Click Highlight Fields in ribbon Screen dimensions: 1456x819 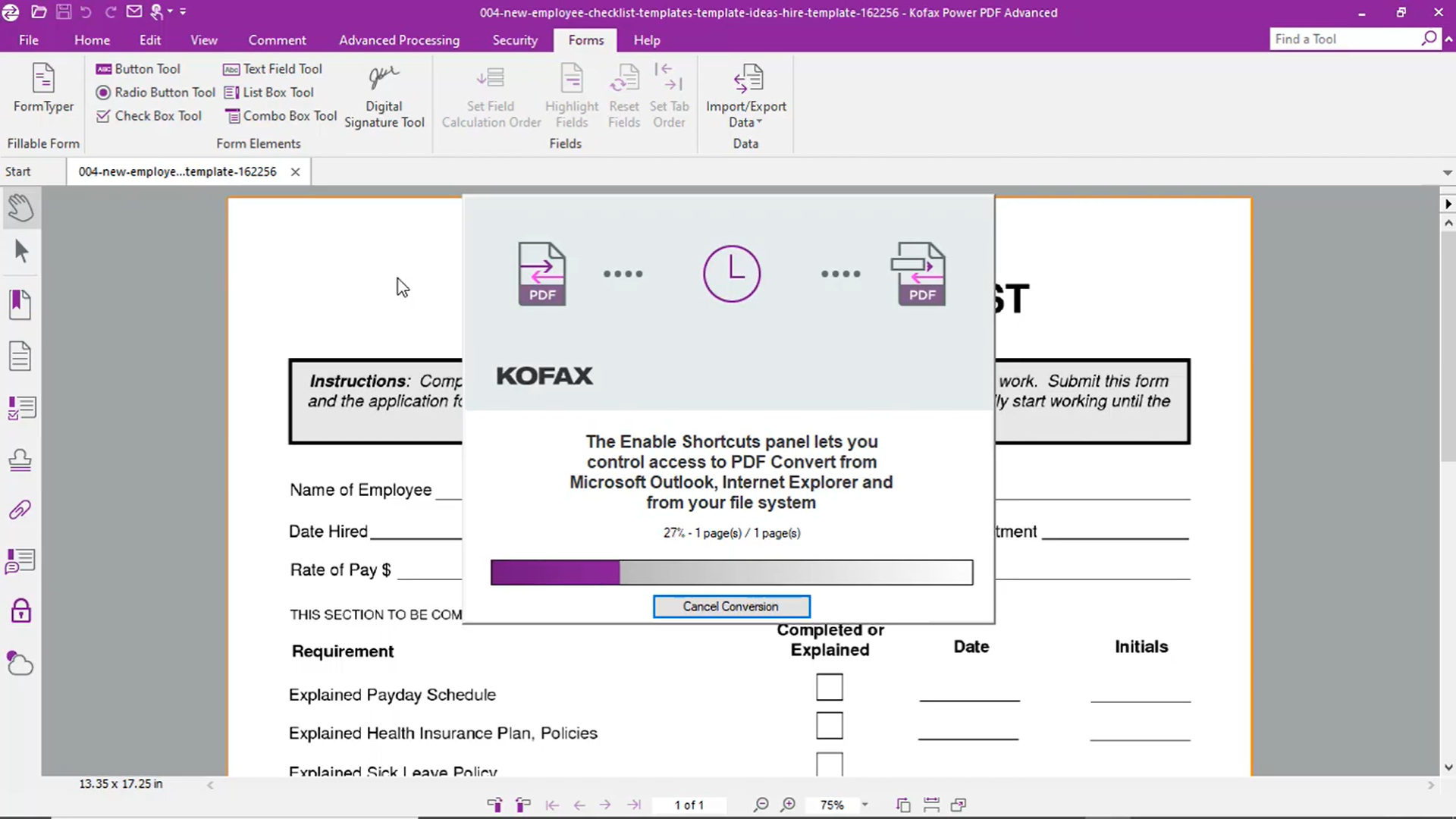coord(572,96)
